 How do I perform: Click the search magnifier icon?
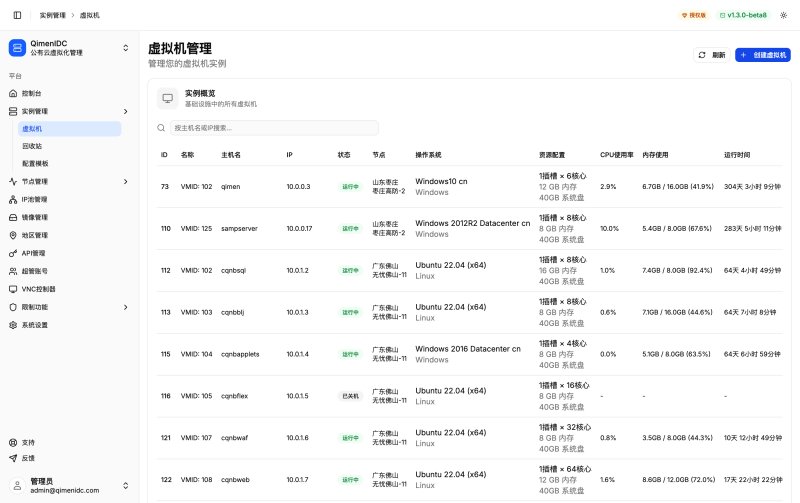(x=161, y=128)
